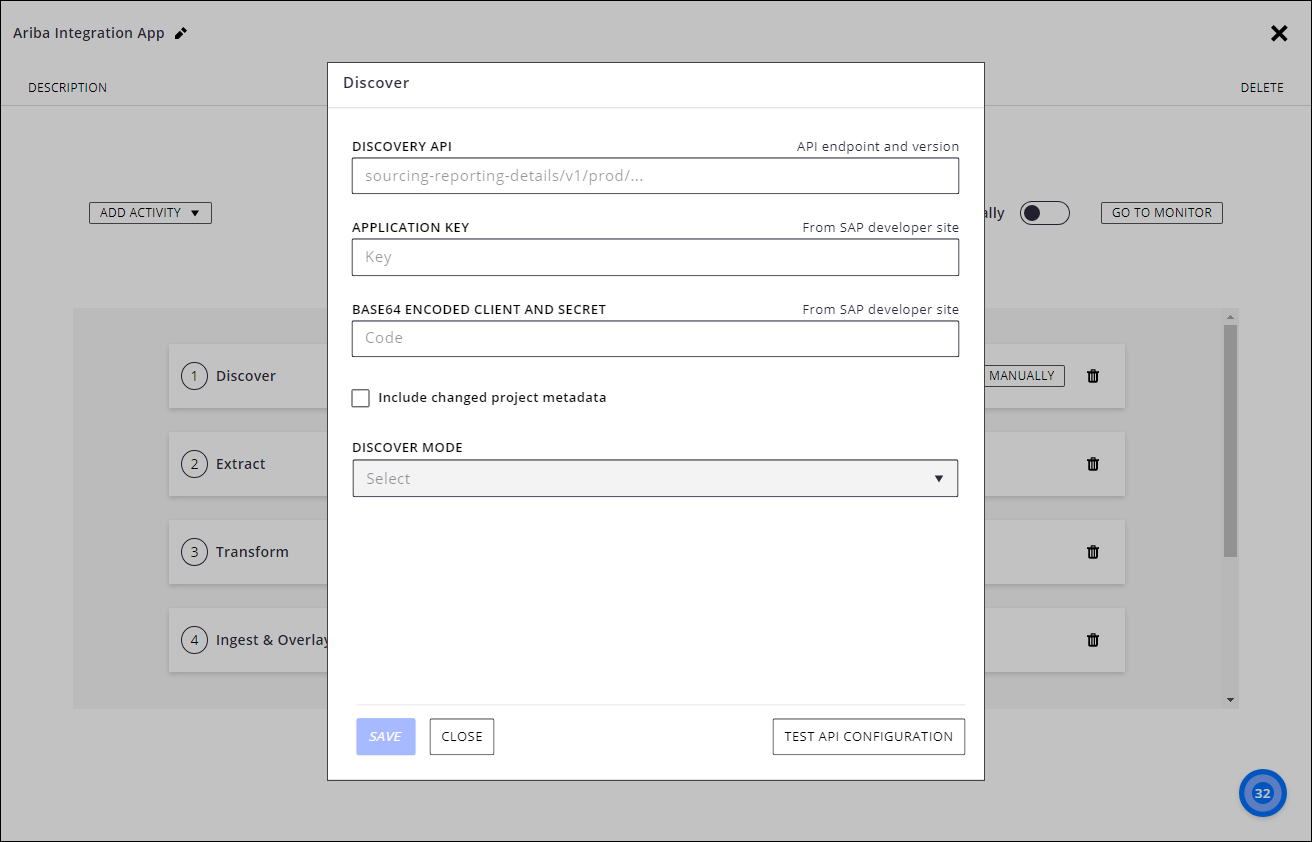Viewport: 1312px width, 842px height.
Task: Click into the Application Key field
Action: [x=655, y=257]
